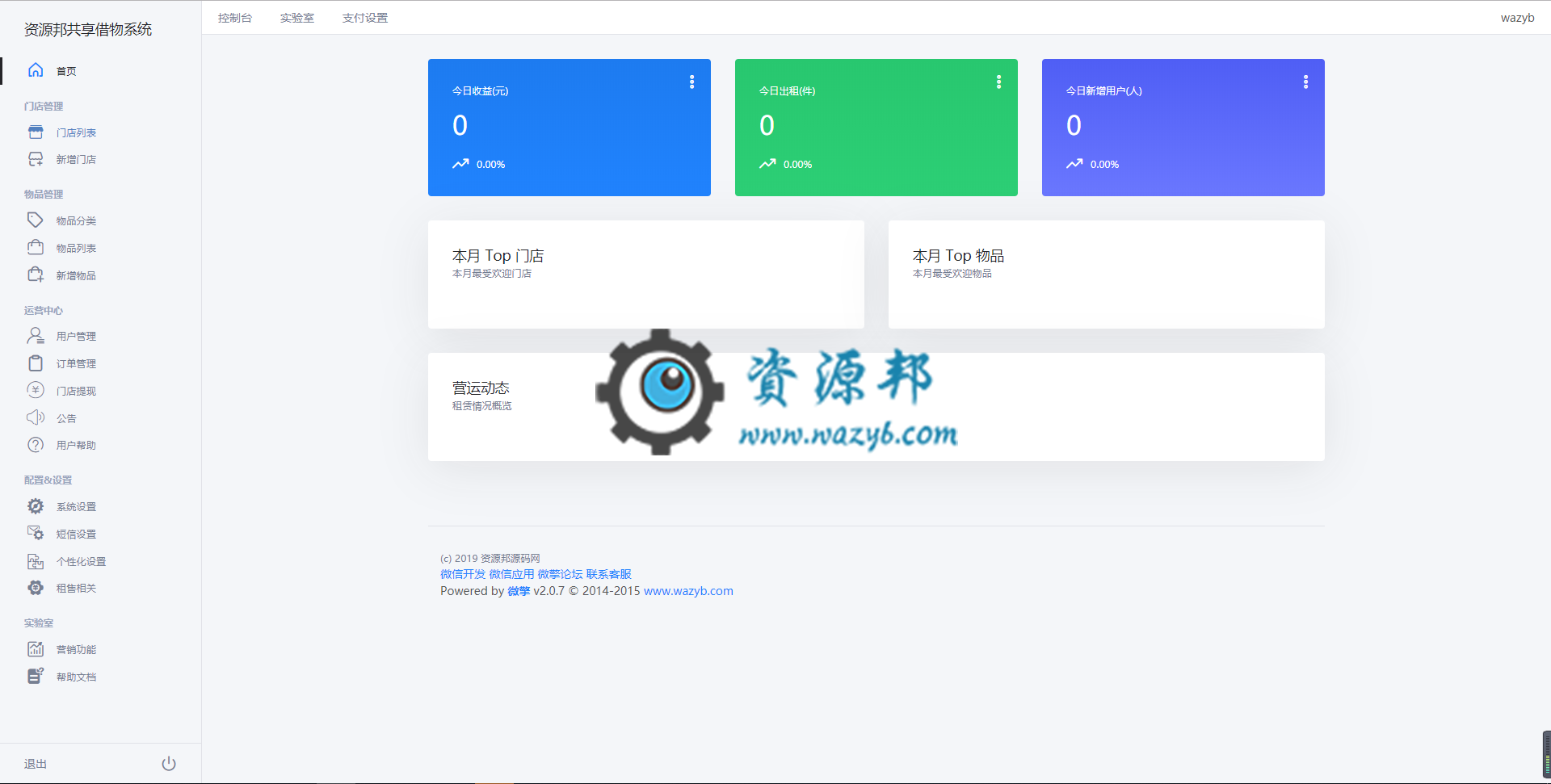Click the 退出 logout text

click(36, 764)
